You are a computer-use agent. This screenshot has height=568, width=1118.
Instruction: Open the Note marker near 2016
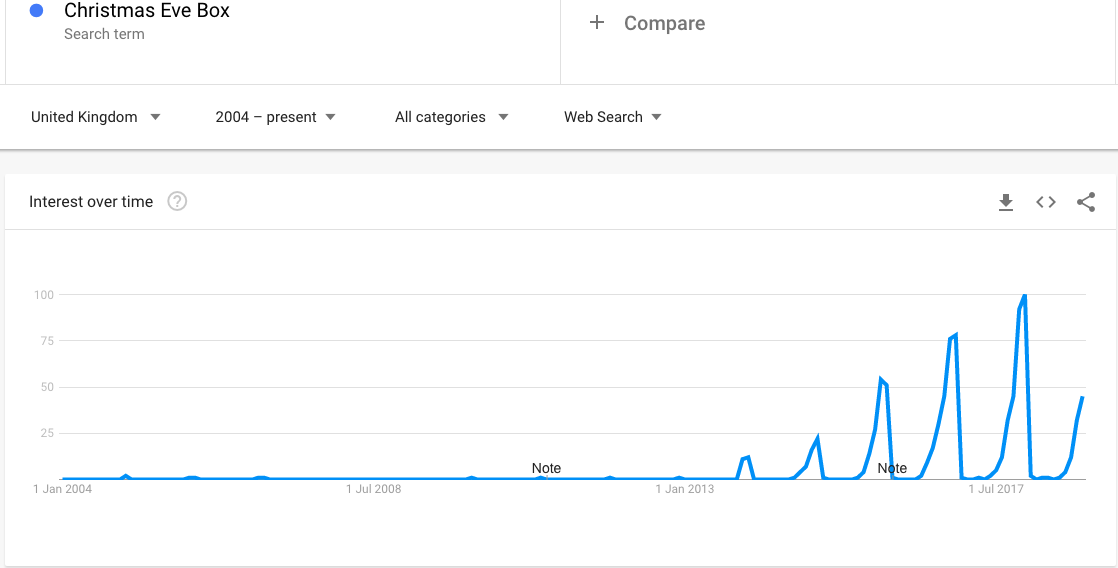(892, 468)
